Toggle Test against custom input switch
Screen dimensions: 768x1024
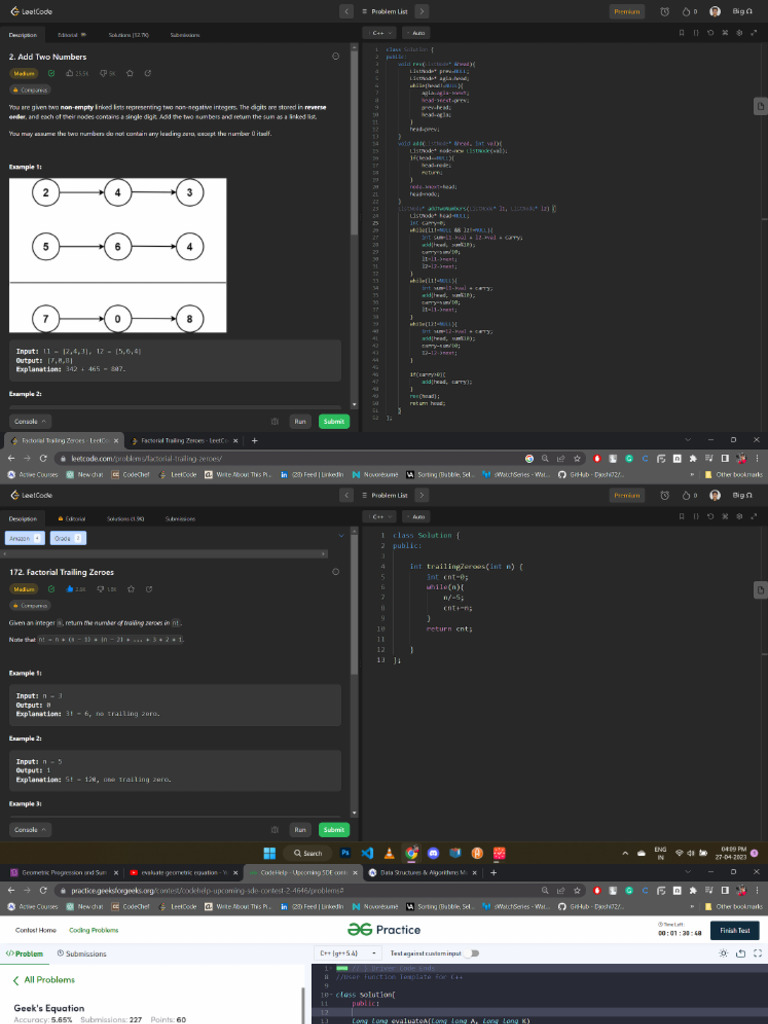[x=472, y=953]
